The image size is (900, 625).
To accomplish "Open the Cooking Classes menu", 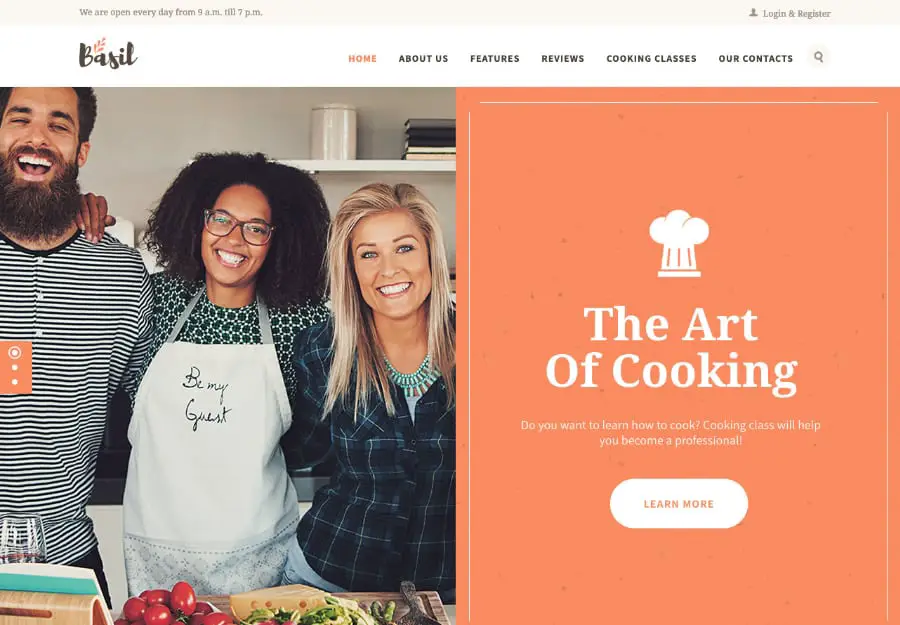I will tap(651, 59).
